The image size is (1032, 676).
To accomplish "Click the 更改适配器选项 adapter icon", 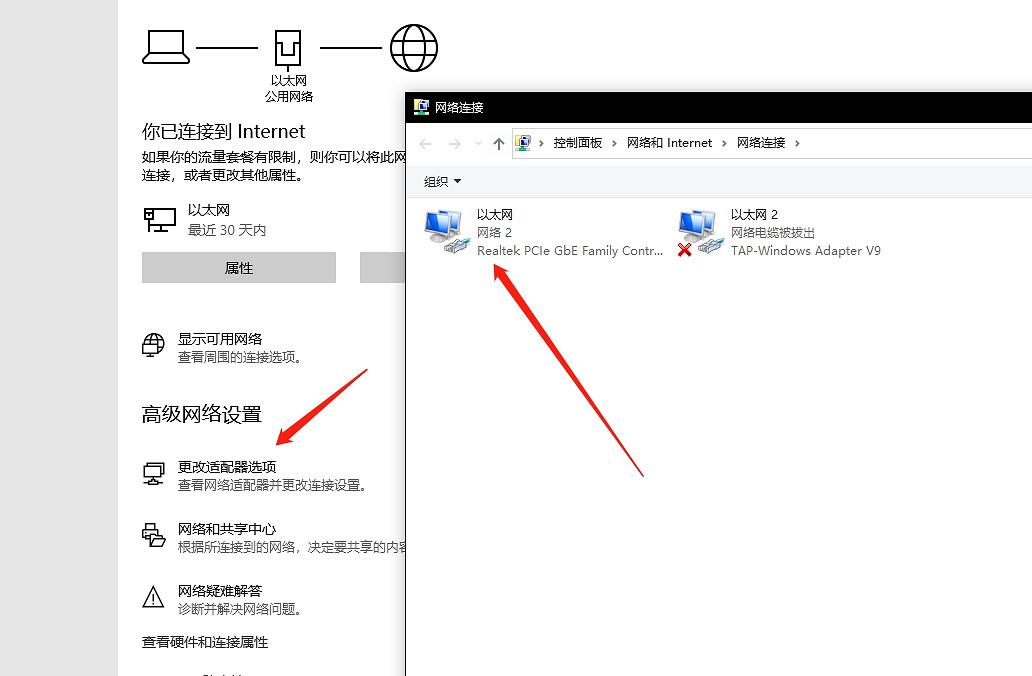I will pos(153,473).
